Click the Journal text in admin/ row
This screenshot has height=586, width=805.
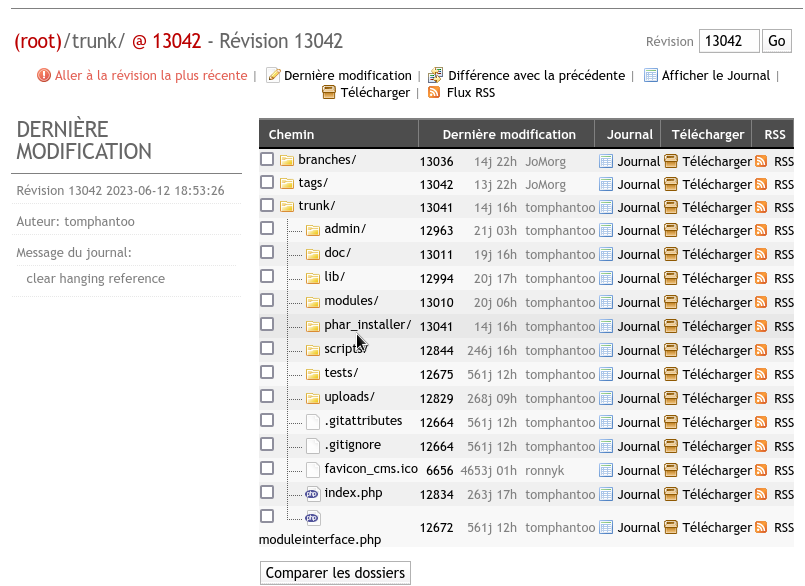(x=639, y=231)
